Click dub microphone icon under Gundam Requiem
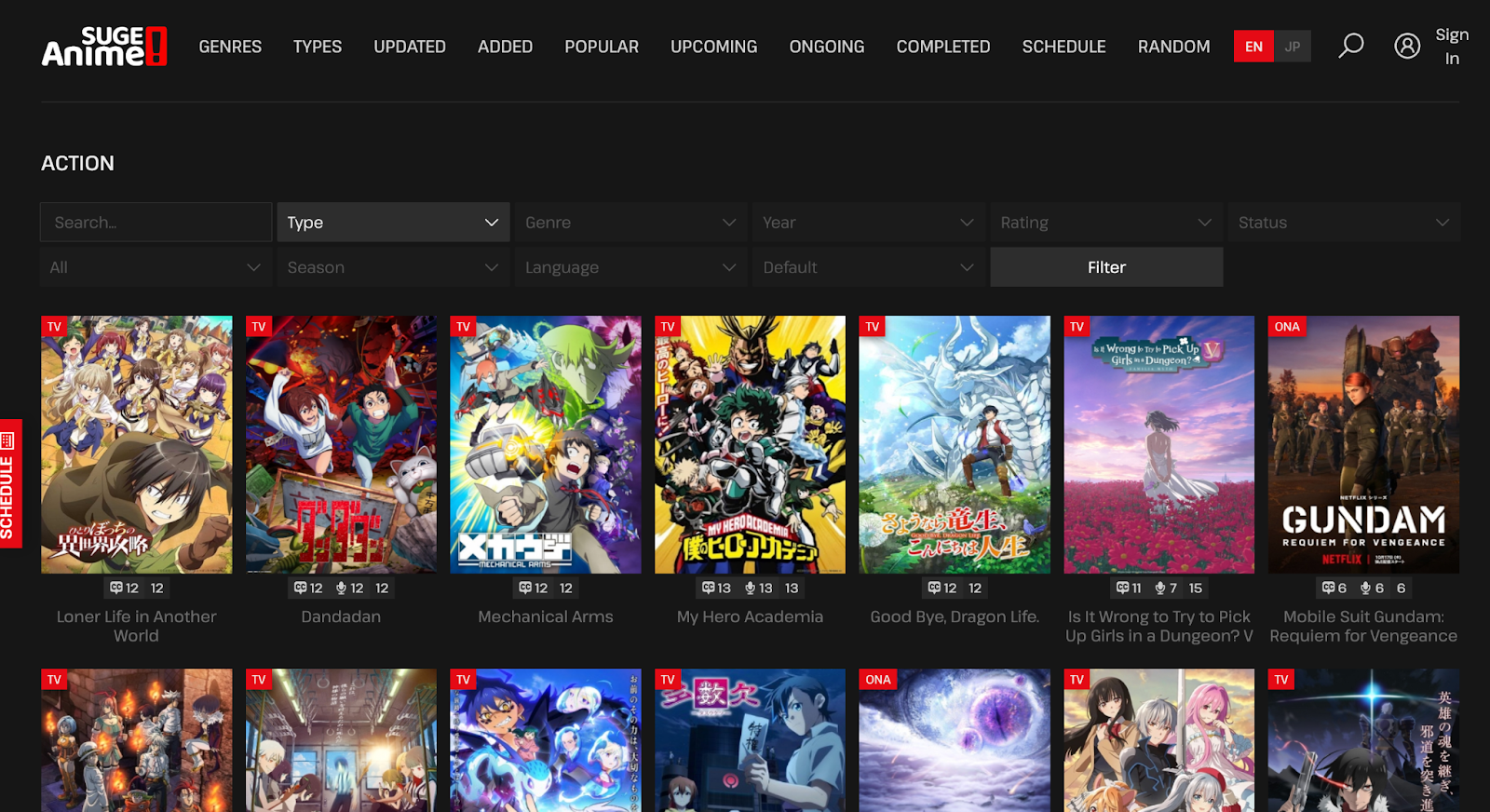 (x=1365, y=588)
